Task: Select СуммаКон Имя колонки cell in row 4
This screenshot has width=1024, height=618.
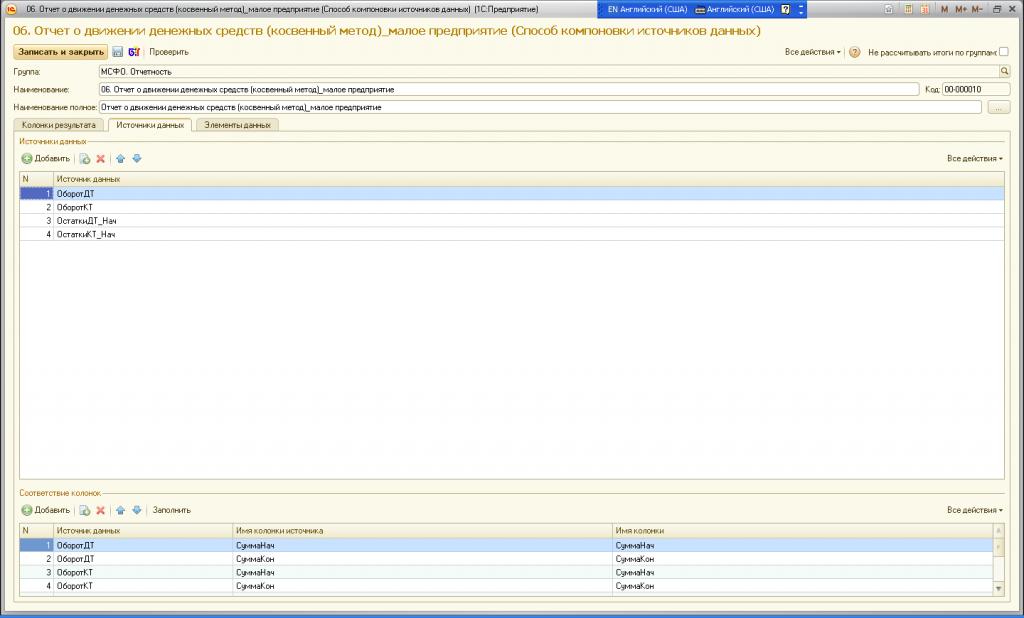Action: click(x=803, y=587)
